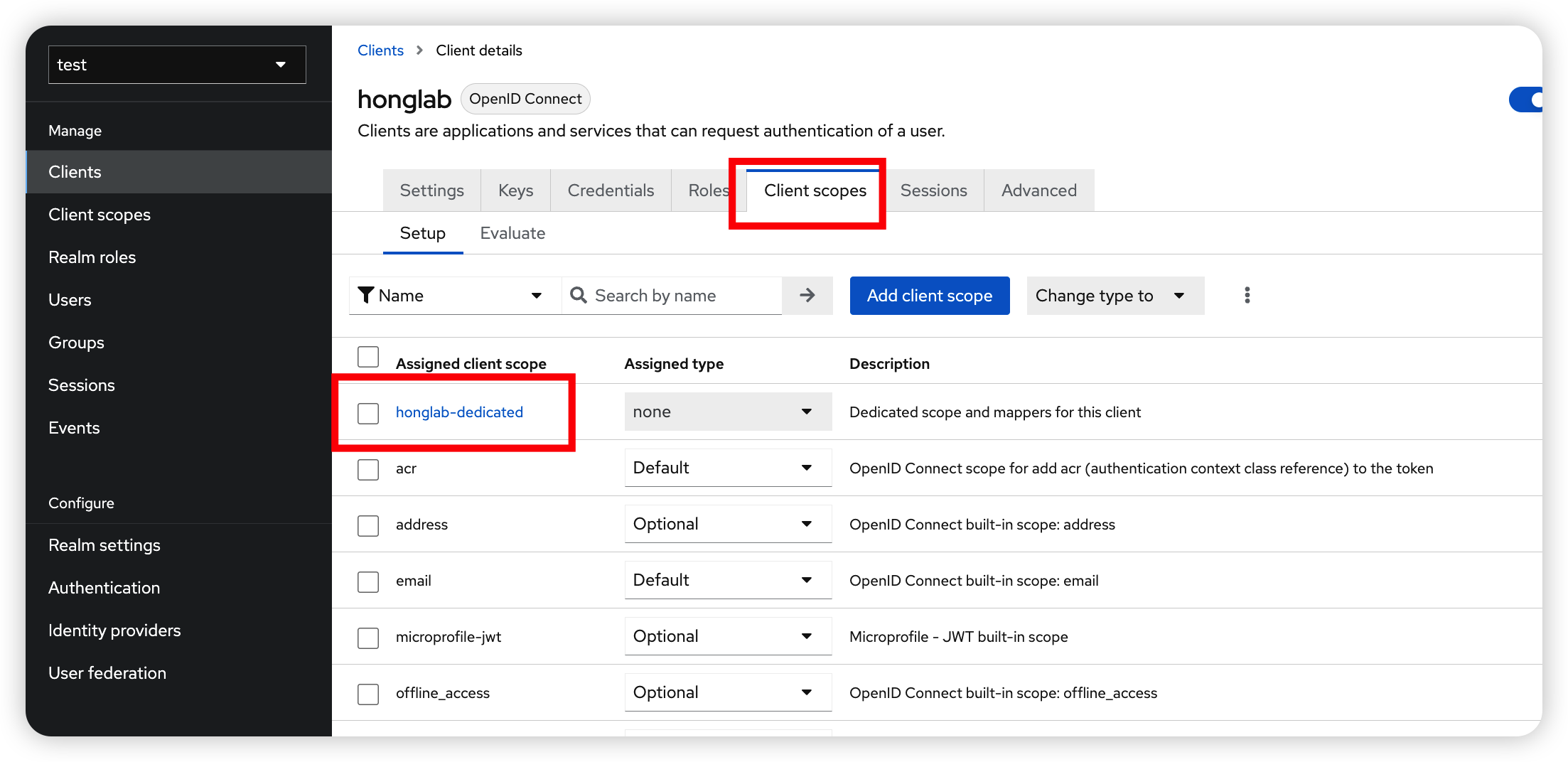The height and width of the screenshot is (762, 1568).
Task: Open assigned type dropdown for offline_access
Action: click(x=728, y=692)
